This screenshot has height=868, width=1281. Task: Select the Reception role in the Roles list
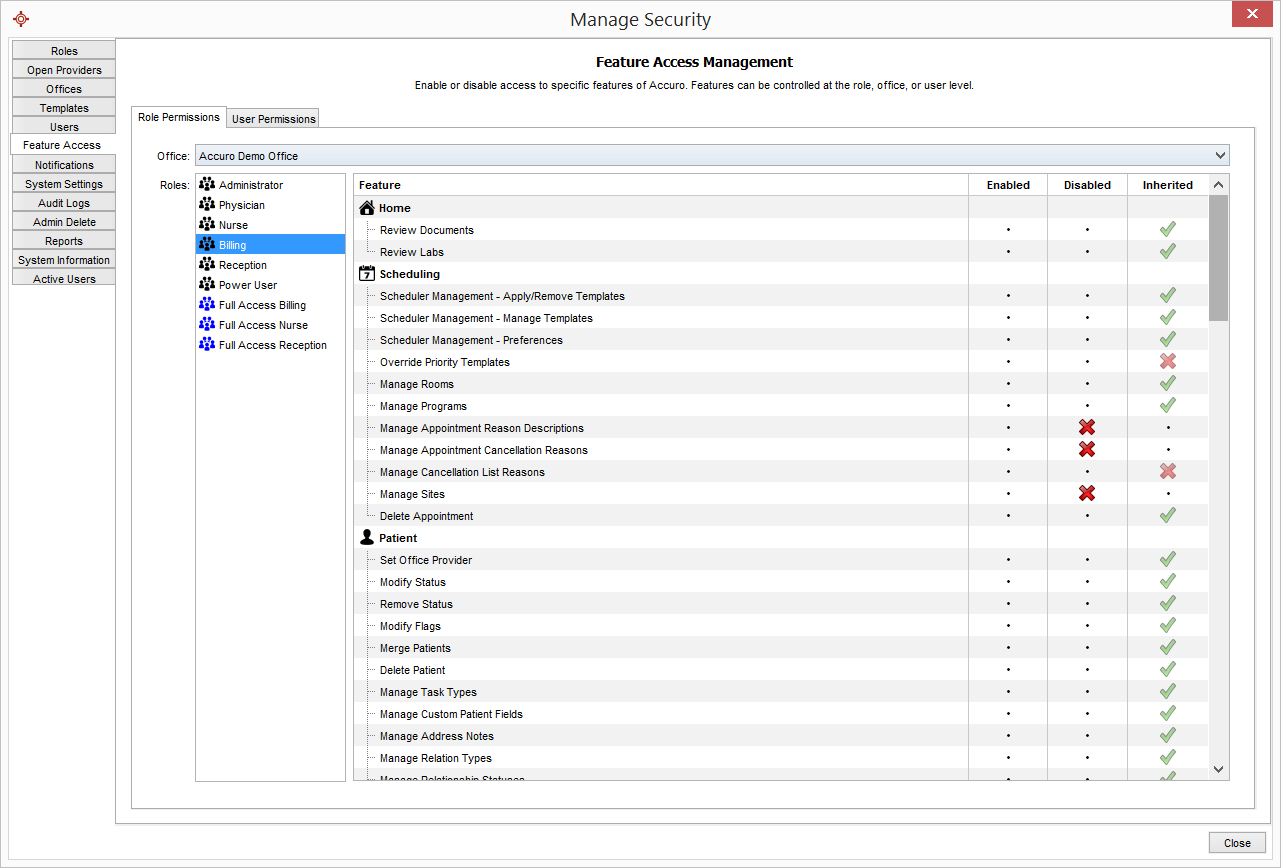pos(240,264)
